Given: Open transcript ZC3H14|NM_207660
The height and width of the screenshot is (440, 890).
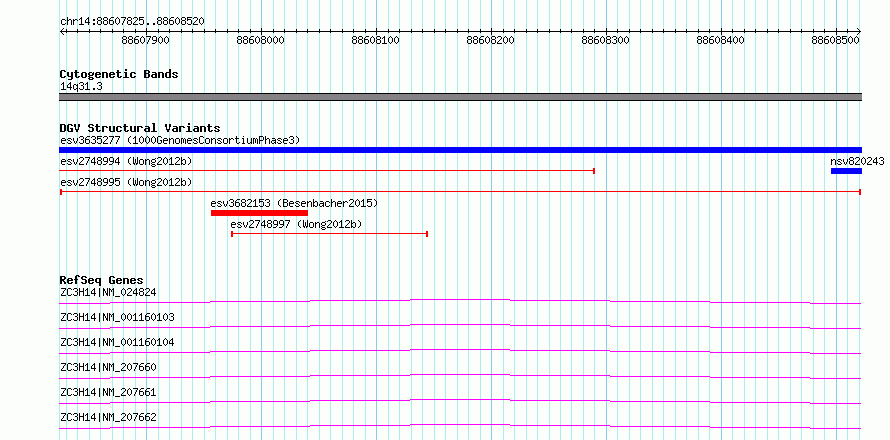Looking at the screenshot, I should point(108,367).
